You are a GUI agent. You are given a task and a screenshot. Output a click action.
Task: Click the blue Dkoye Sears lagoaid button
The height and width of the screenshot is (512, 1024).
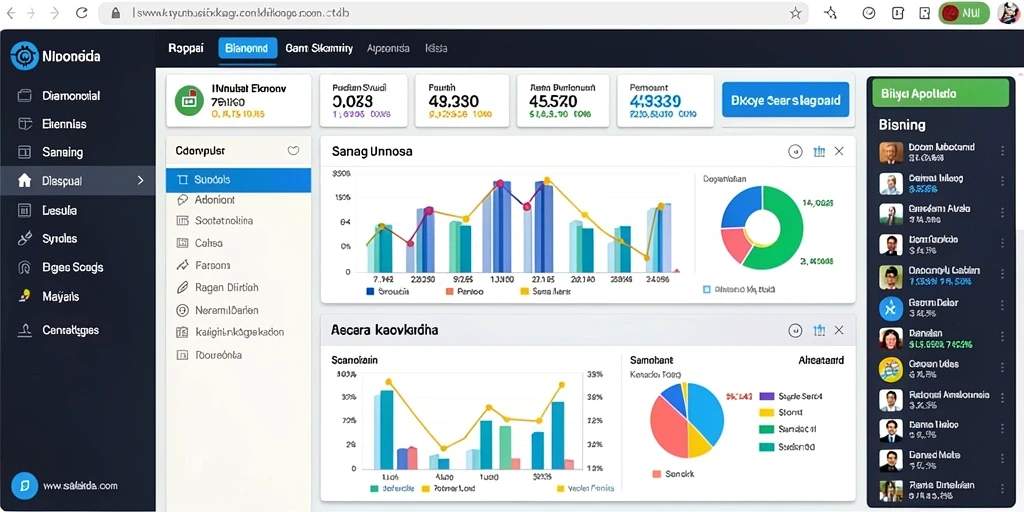(x=786, y=100)
